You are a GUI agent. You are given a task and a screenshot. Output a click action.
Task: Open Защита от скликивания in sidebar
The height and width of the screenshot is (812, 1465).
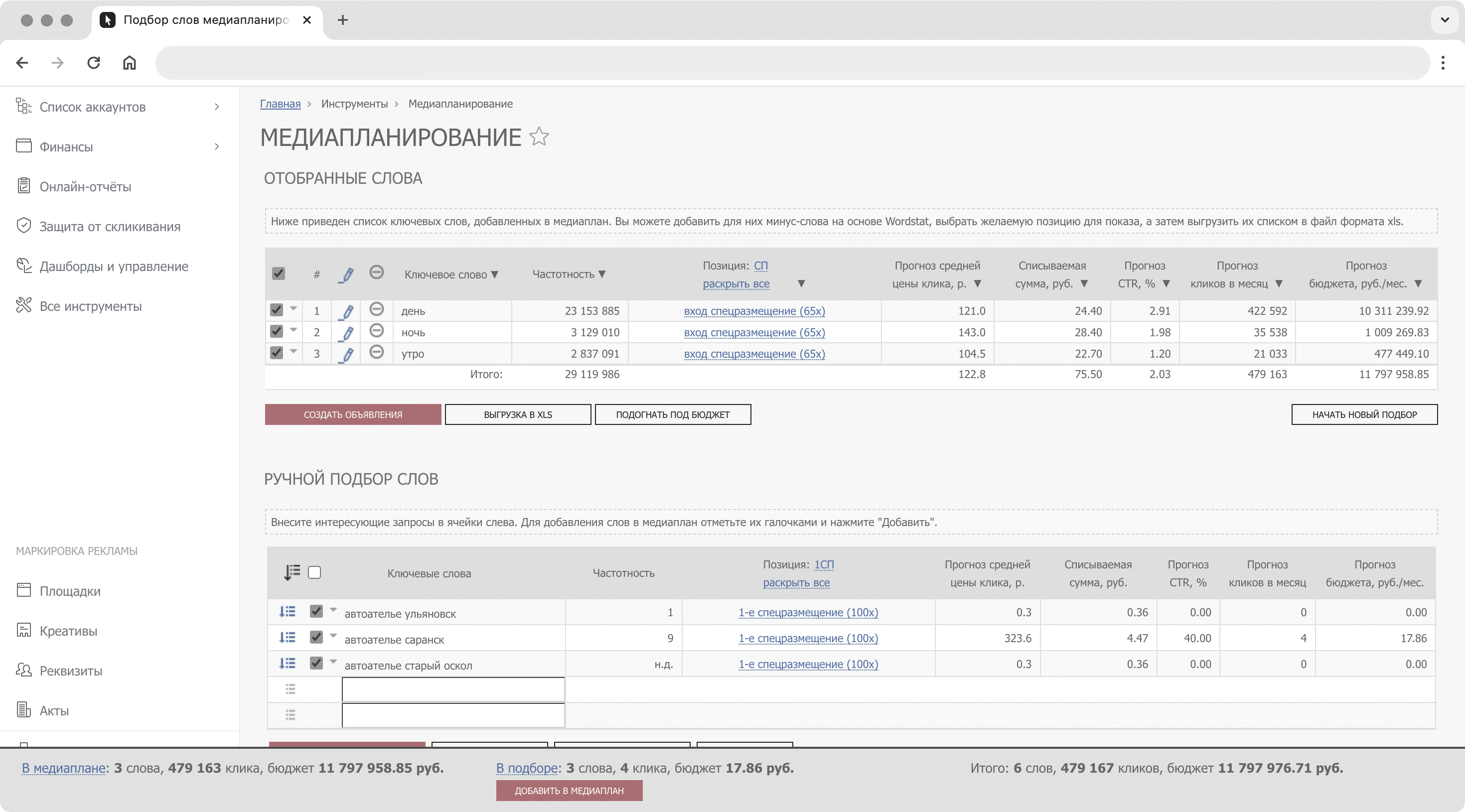point(110,226)
